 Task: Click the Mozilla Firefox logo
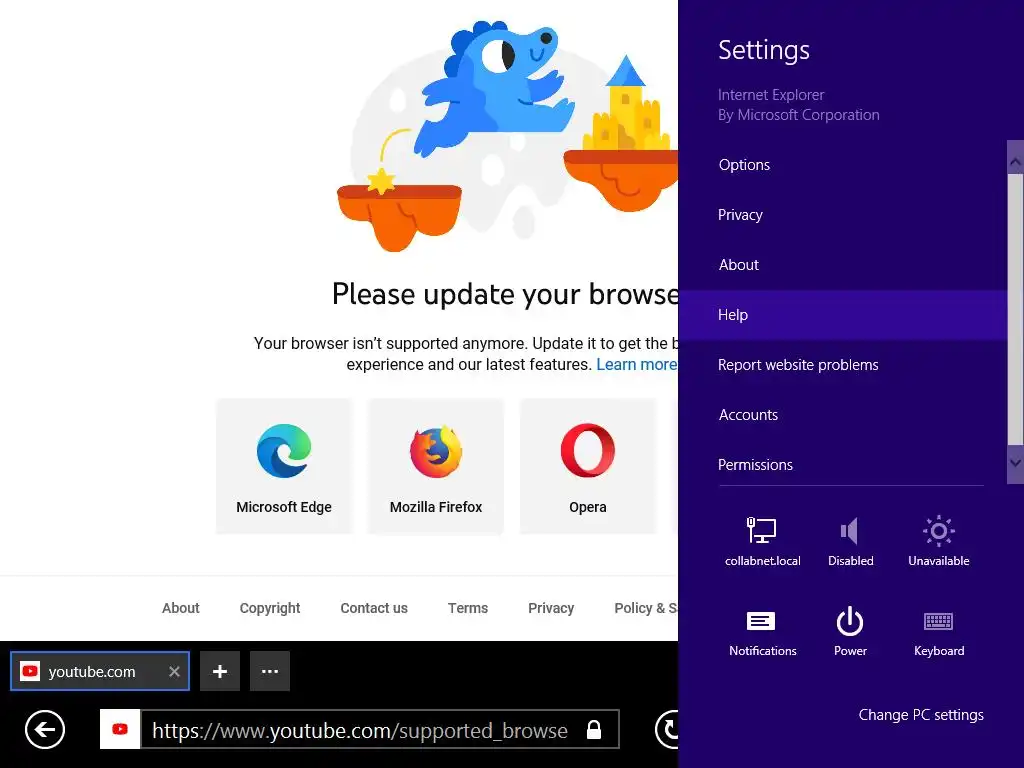(436, 451)
